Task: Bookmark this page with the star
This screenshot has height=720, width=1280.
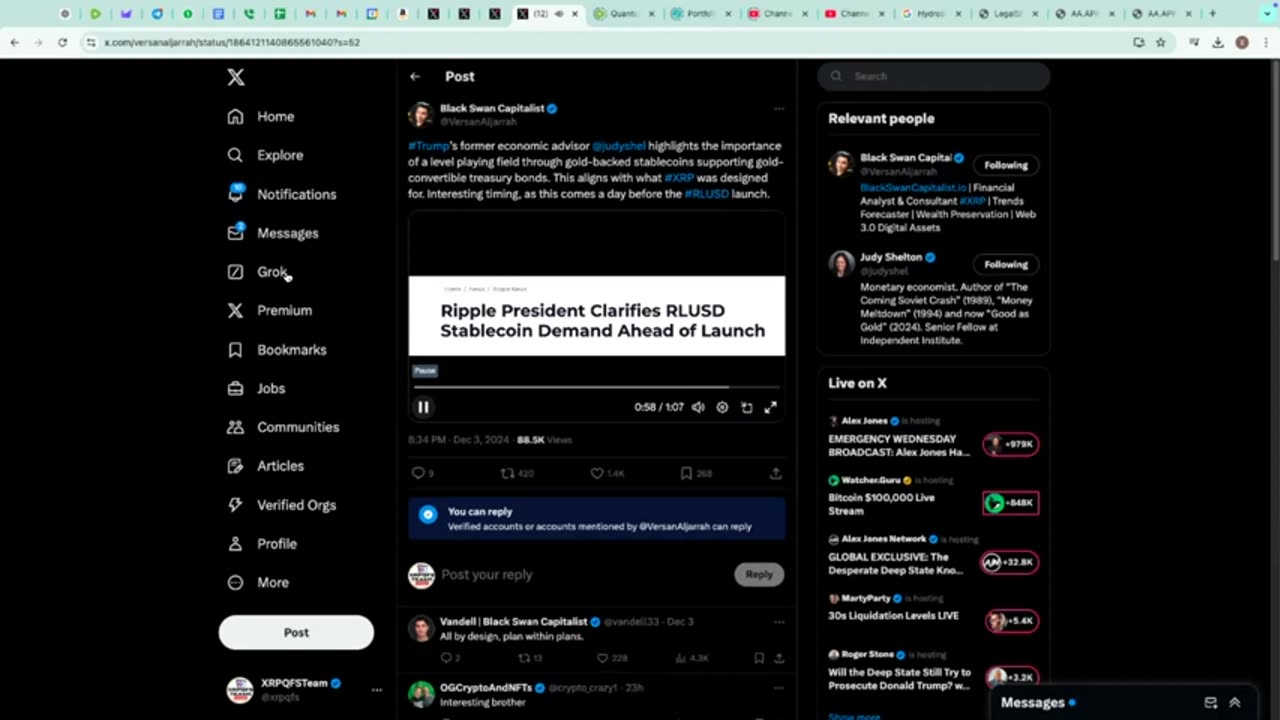Action: [x=1160, y=43]
